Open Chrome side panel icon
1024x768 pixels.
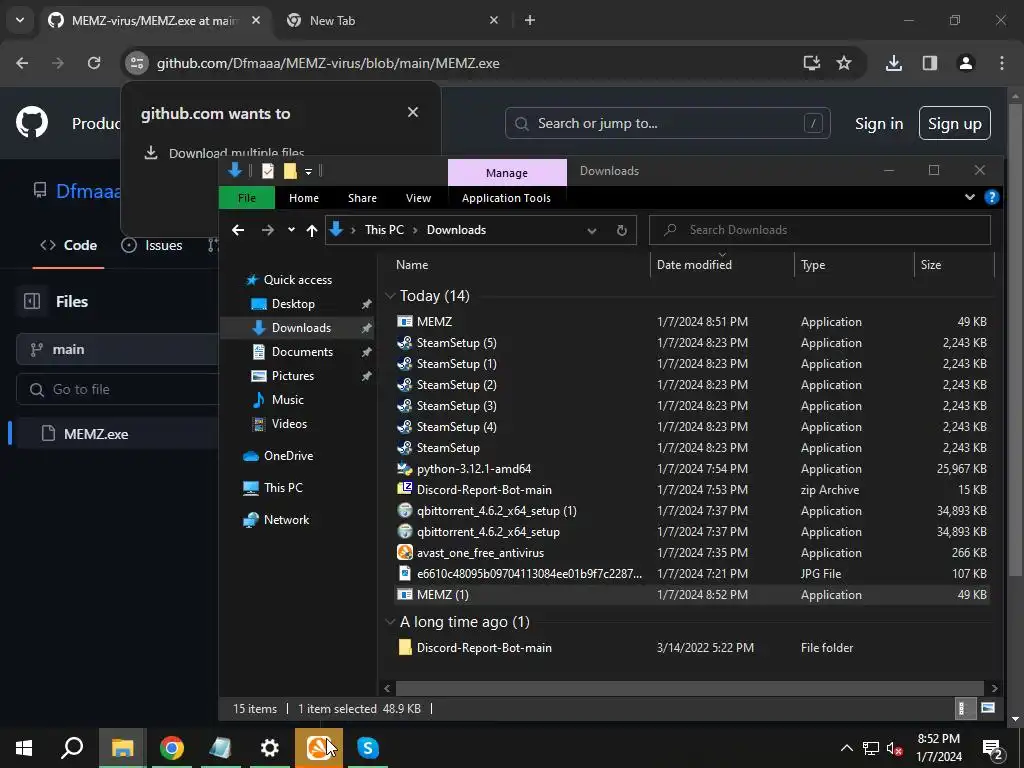[x=930, y=63]
